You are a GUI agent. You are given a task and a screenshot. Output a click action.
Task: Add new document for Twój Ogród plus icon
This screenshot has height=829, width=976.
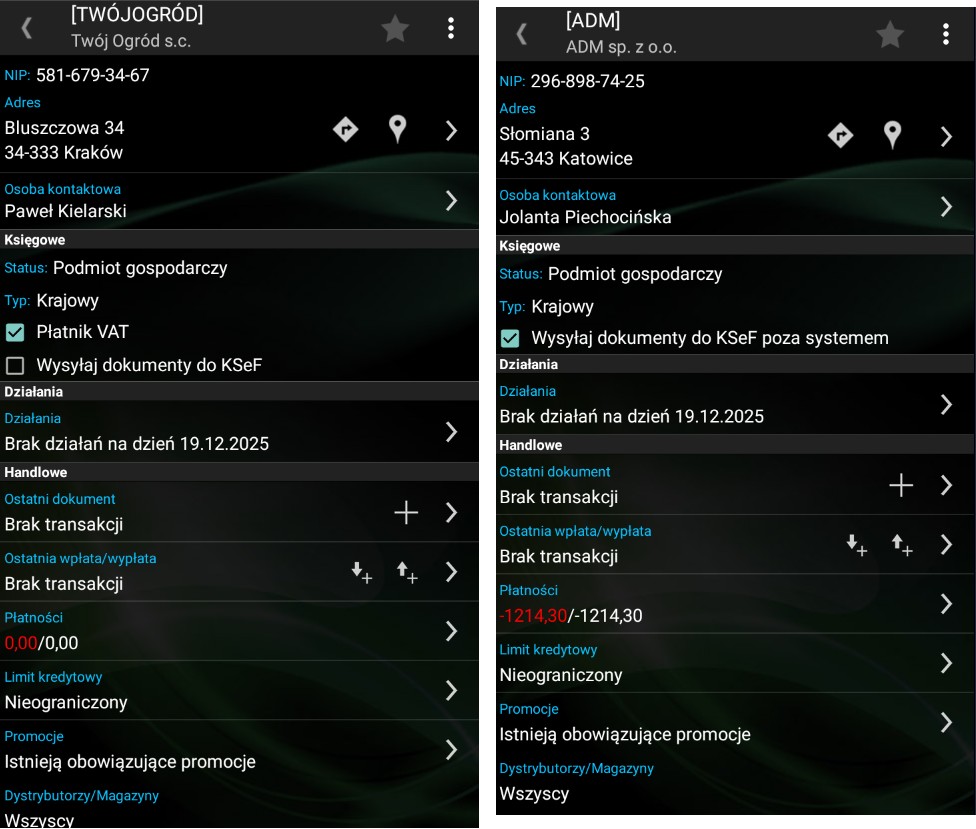(406, 512)
